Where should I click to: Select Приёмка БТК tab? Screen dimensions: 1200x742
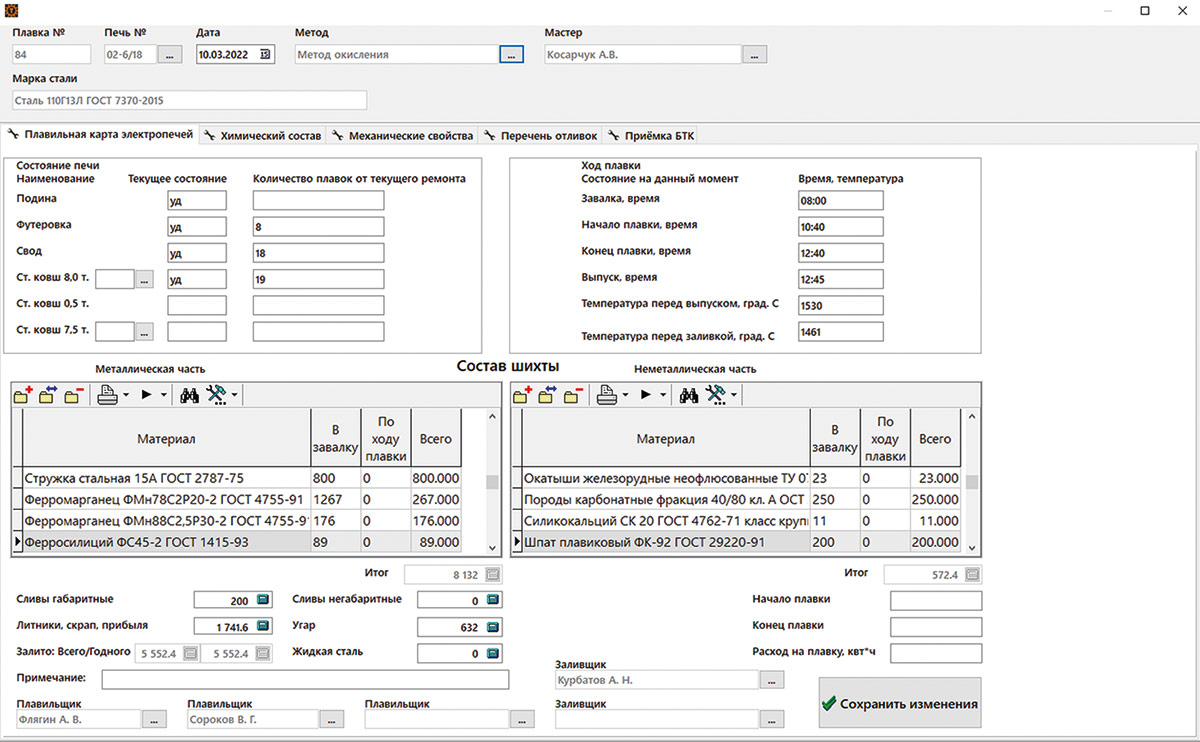pyautogui.click(x=651, y=135)
